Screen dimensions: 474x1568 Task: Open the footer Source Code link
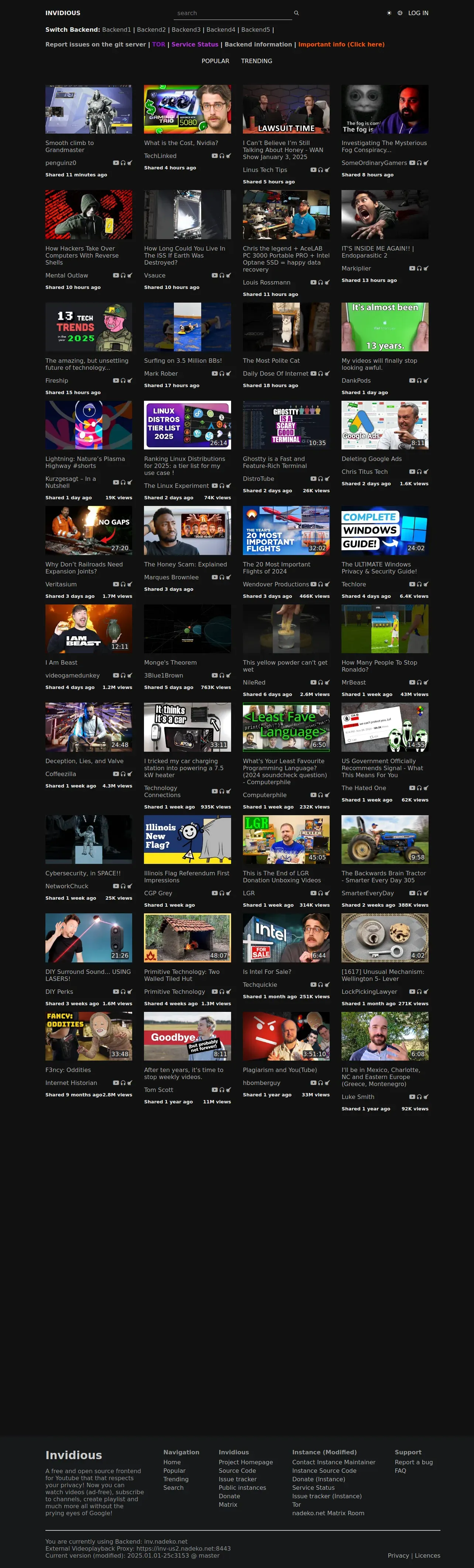tap(237, 1471)
